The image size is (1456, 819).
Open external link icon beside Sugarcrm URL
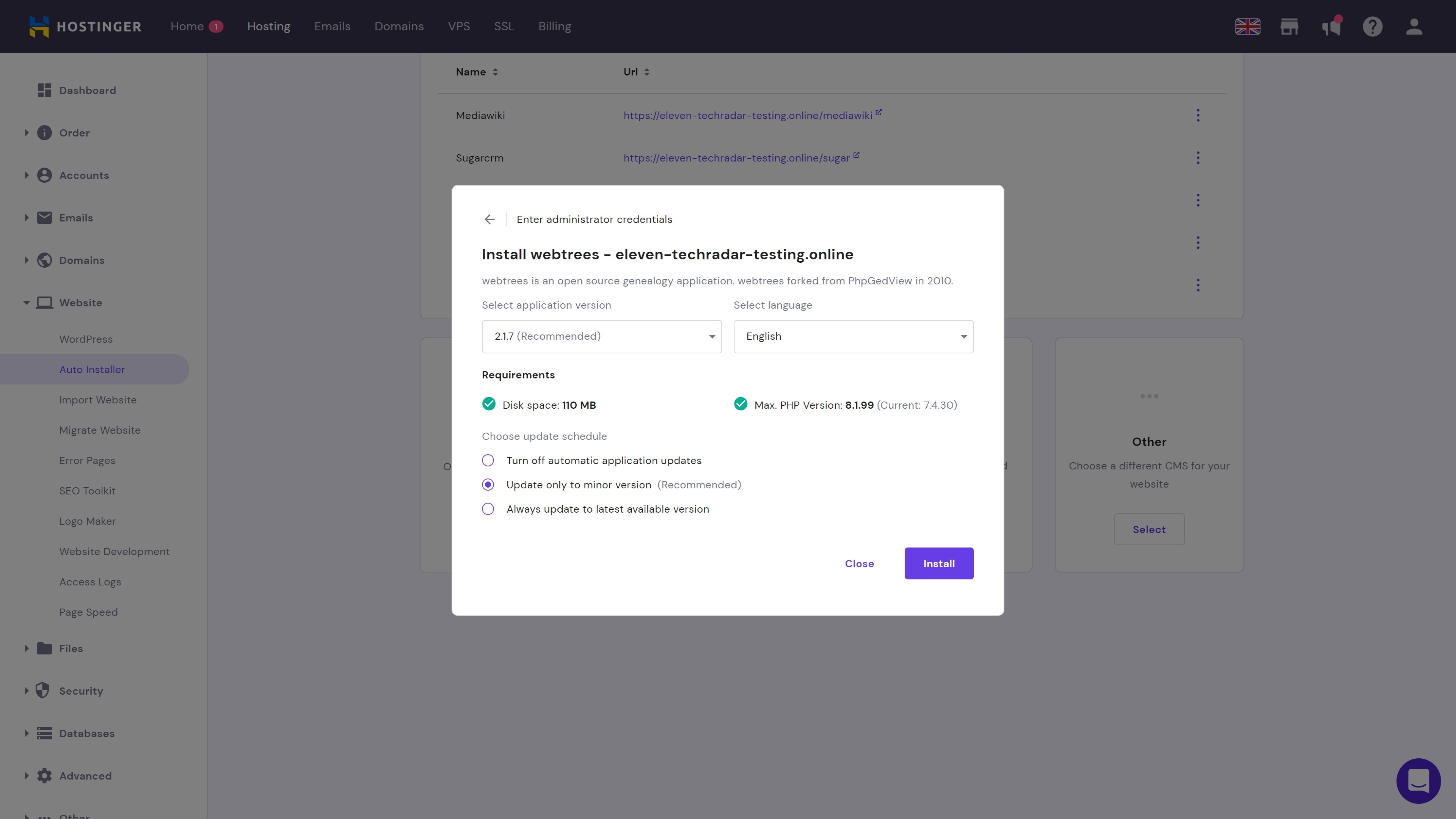pos(856,155)
